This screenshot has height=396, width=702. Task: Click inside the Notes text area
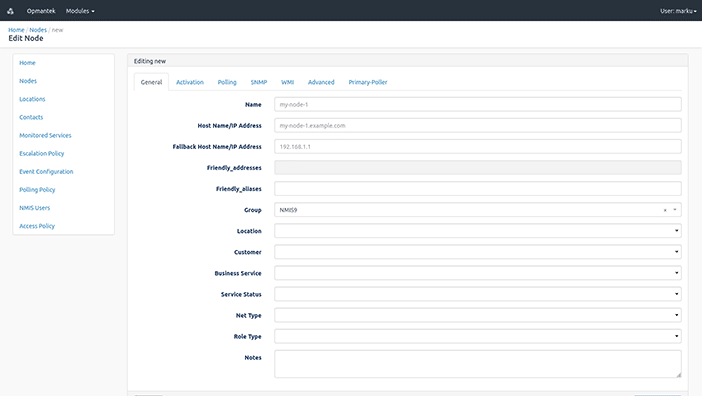click(478, 364)
